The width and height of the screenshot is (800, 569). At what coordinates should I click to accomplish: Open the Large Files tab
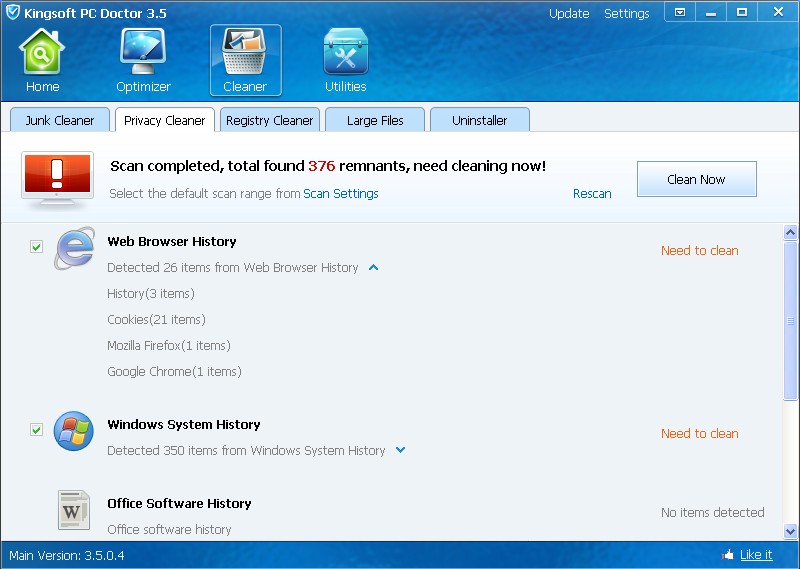[375, 120]
